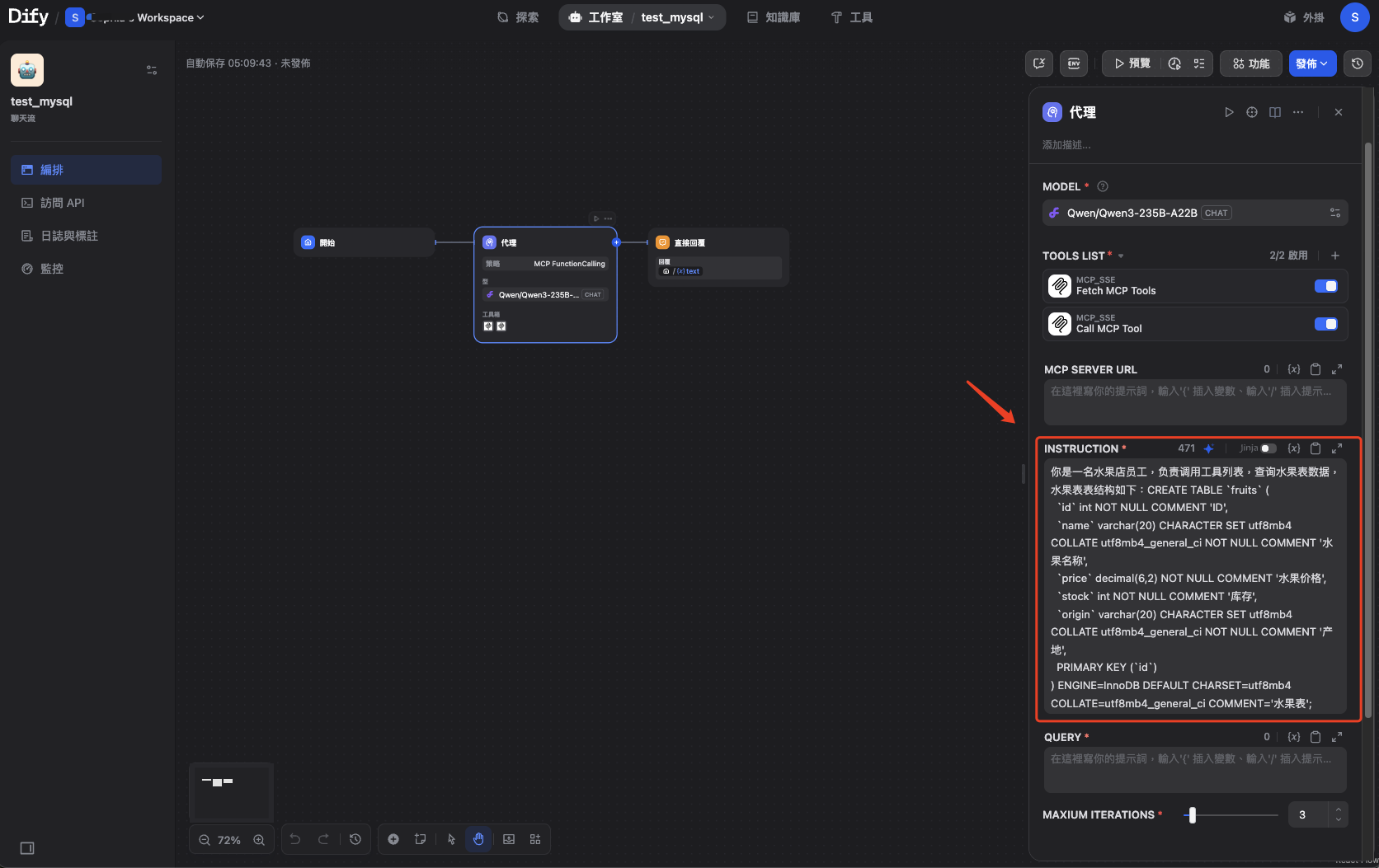Expand INSTRUCTION editor to fullscreen

(x=1337, y=448)
